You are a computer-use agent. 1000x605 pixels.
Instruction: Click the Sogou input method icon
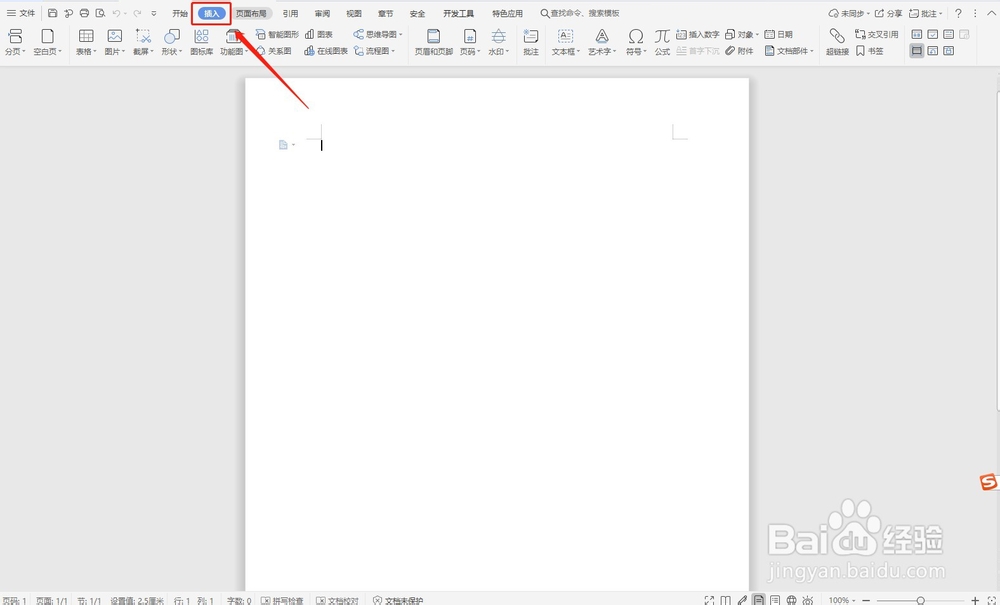pyautogui.click(x=989, y=482)
